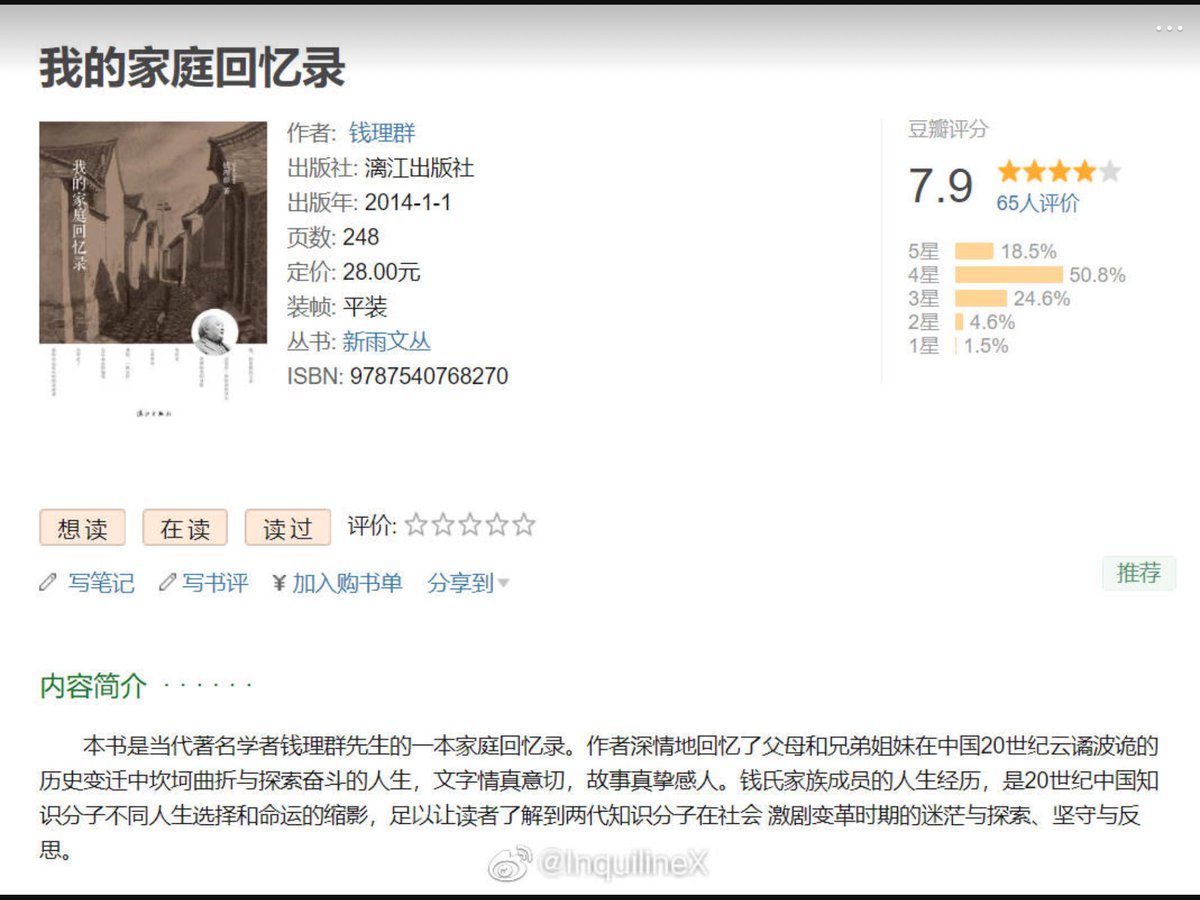This screenshot has height=900, width=1200.
Task: Click the 内容简介 section heading
Action: tap(93, 686)
